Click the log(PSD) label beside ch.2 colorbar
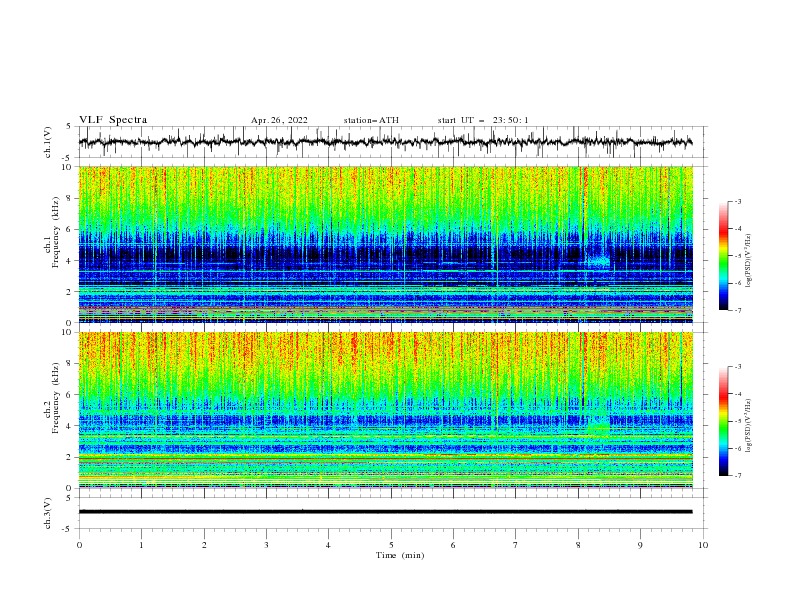The image size is (792, 612). pos(749,426)
